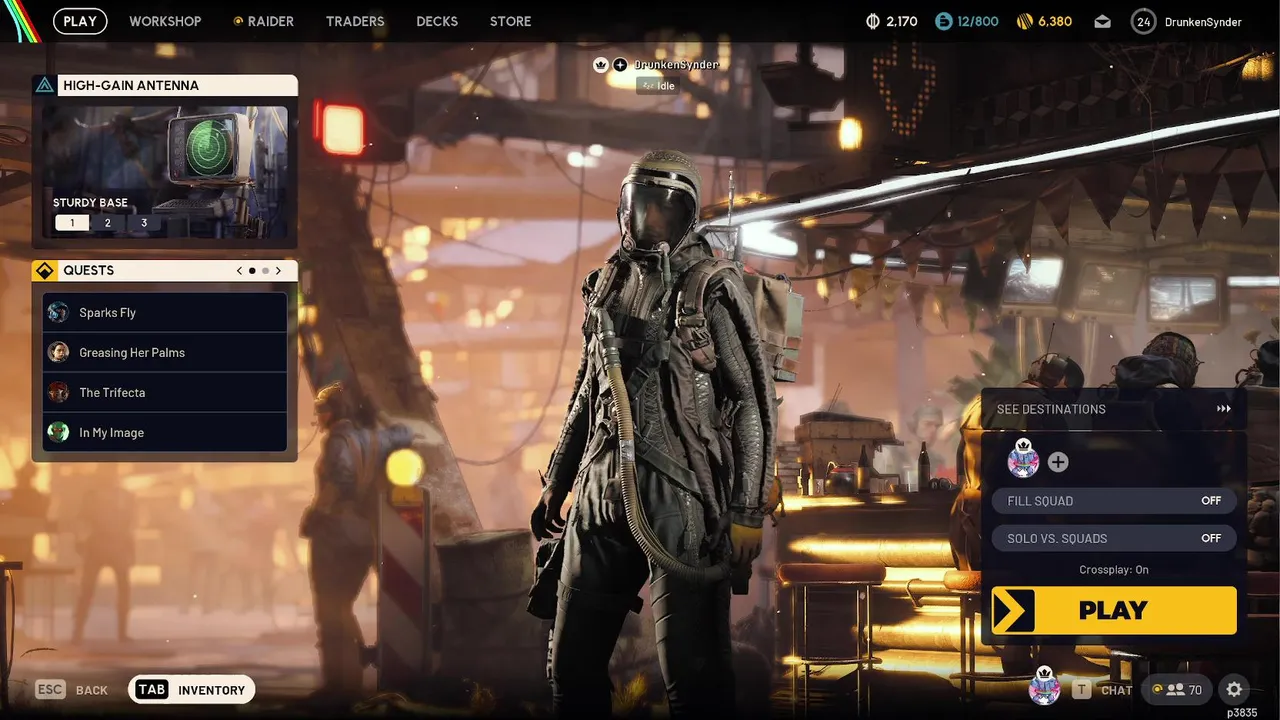This screenshot has width=1280, height=720.
Task: Go back using the BACK label
Action: point(92,690)
